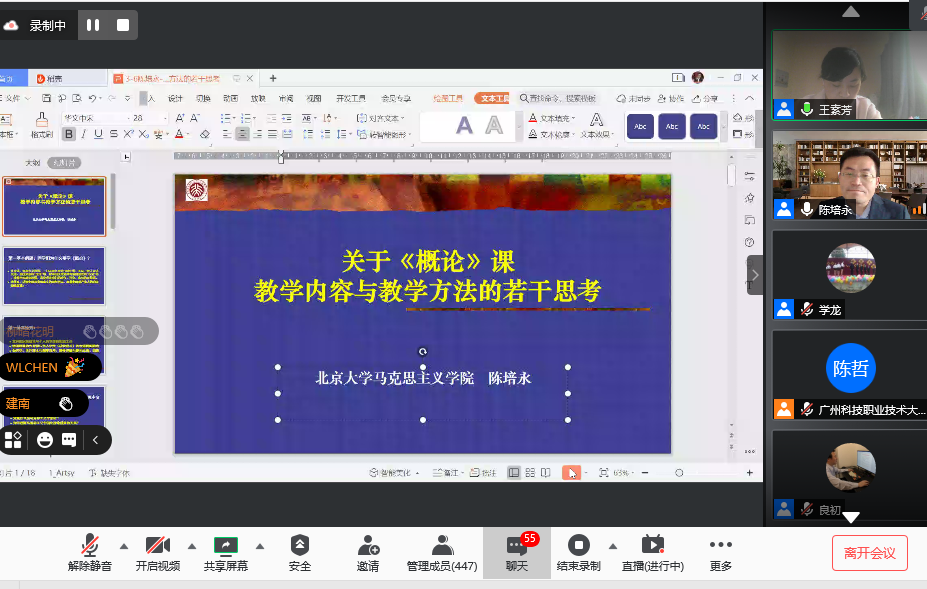Click the 结束录制 end recording icon
This screenshot has width=927, height=589.
coord(578,545)
